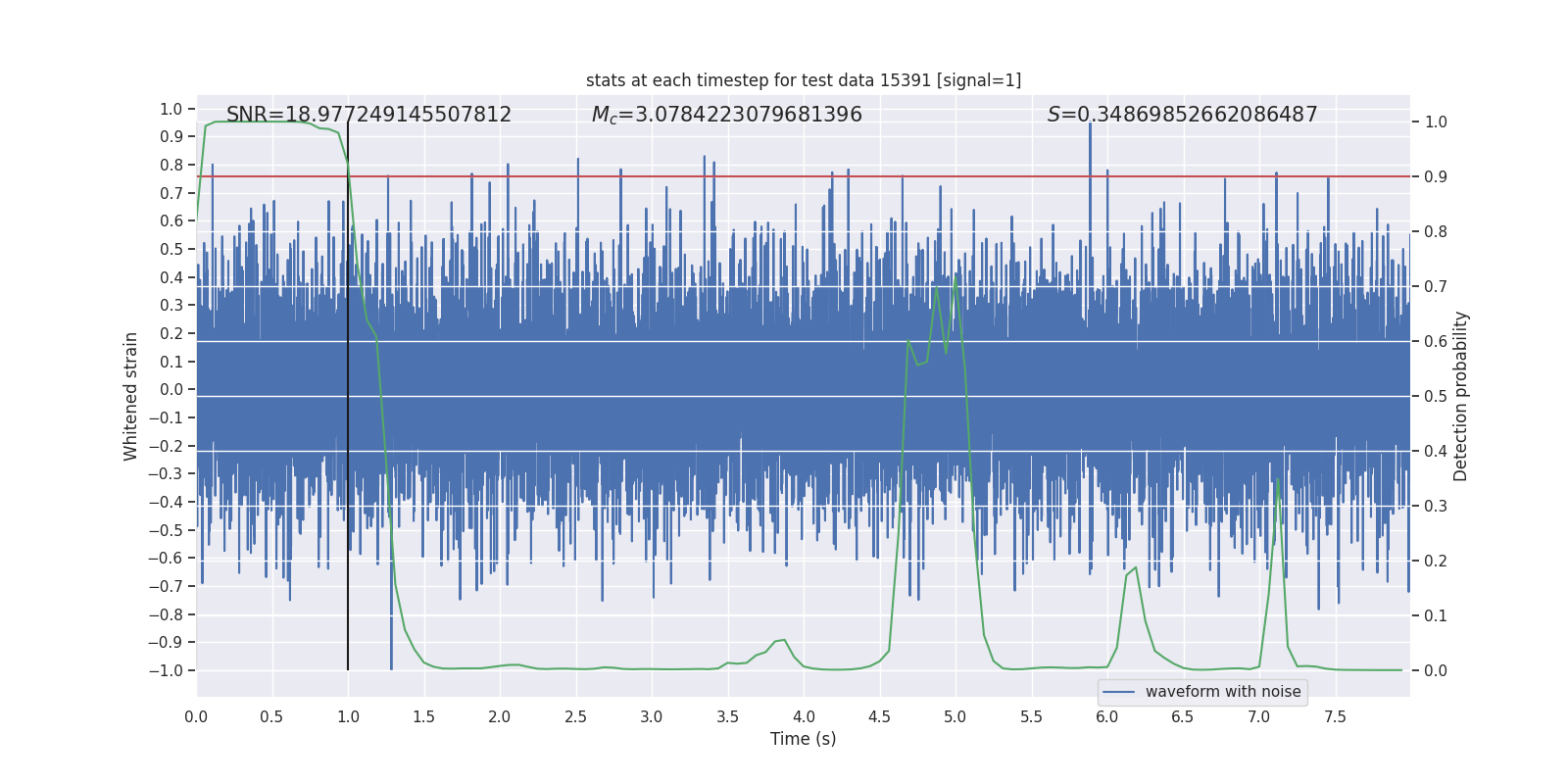Select detection probability tick label 0.9
Viewport: 1568px width, 784px height.
pyautogui.click(x=1436, y=177)
